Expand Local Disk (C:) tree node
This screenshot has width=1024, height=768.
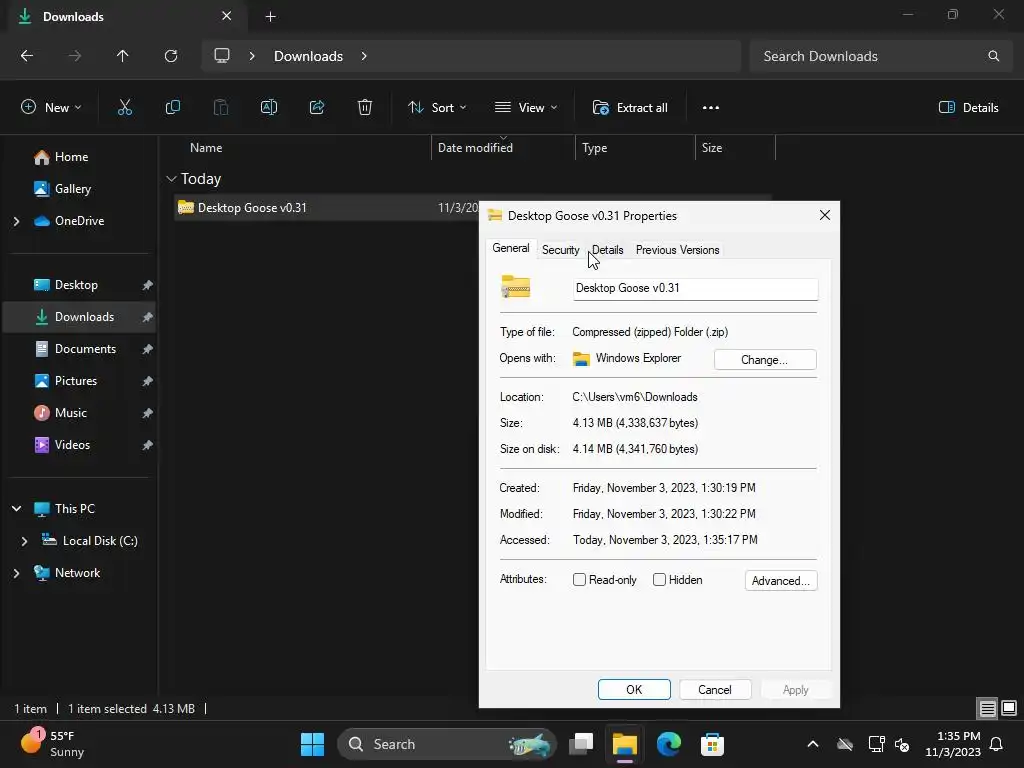[x=25, y=541]
